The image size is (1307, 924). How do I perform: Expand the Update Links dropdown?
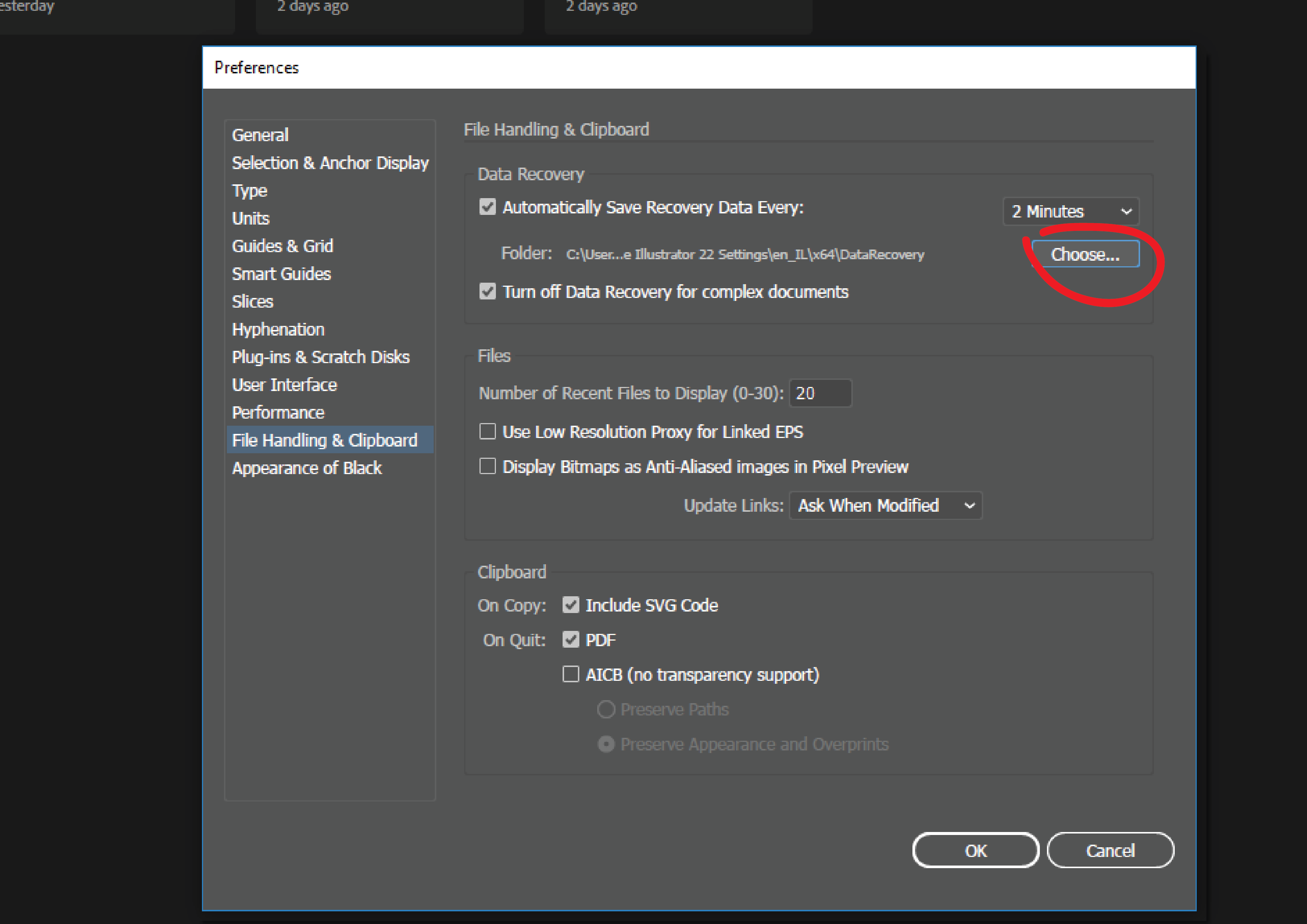885,505
